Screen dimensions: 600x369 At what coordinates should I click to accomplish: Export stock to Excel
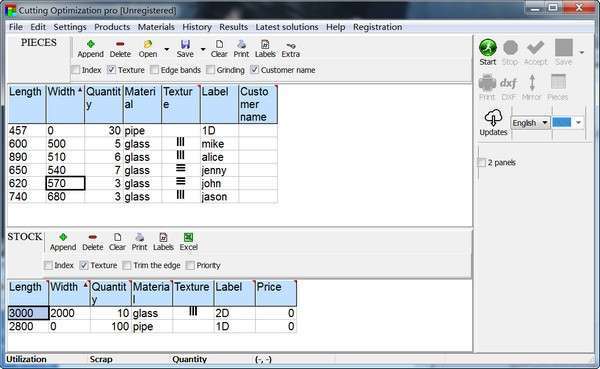189,242
